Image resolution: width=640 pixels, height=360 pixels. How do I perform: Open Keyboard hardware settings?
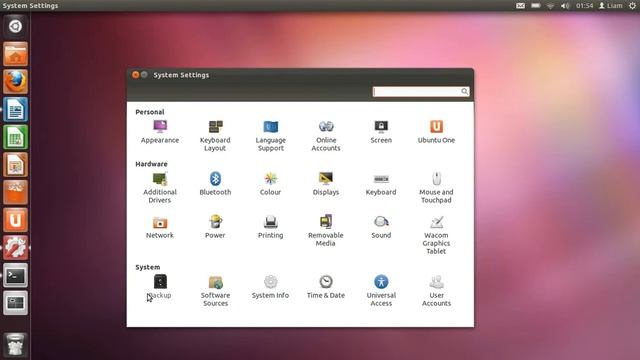[x=381, y=184]
